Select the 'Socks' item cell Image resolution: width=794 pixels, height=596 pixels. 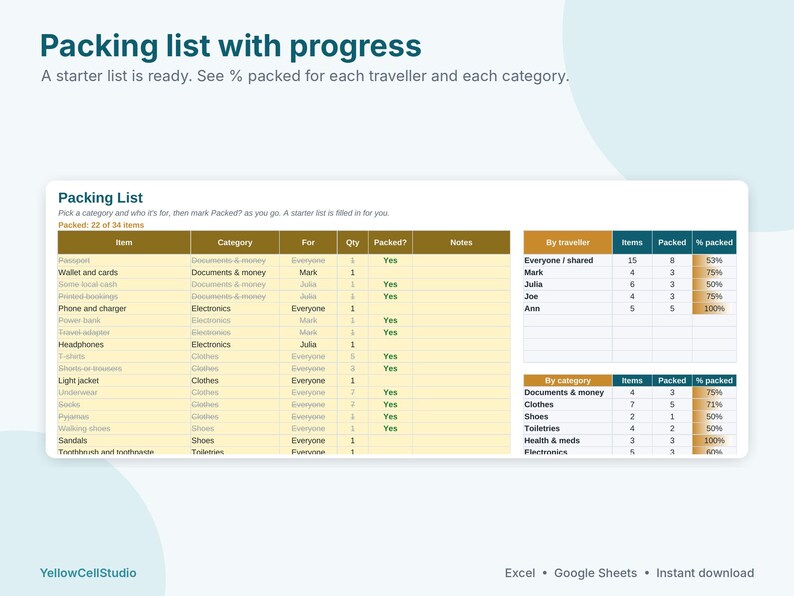(124, 405)
